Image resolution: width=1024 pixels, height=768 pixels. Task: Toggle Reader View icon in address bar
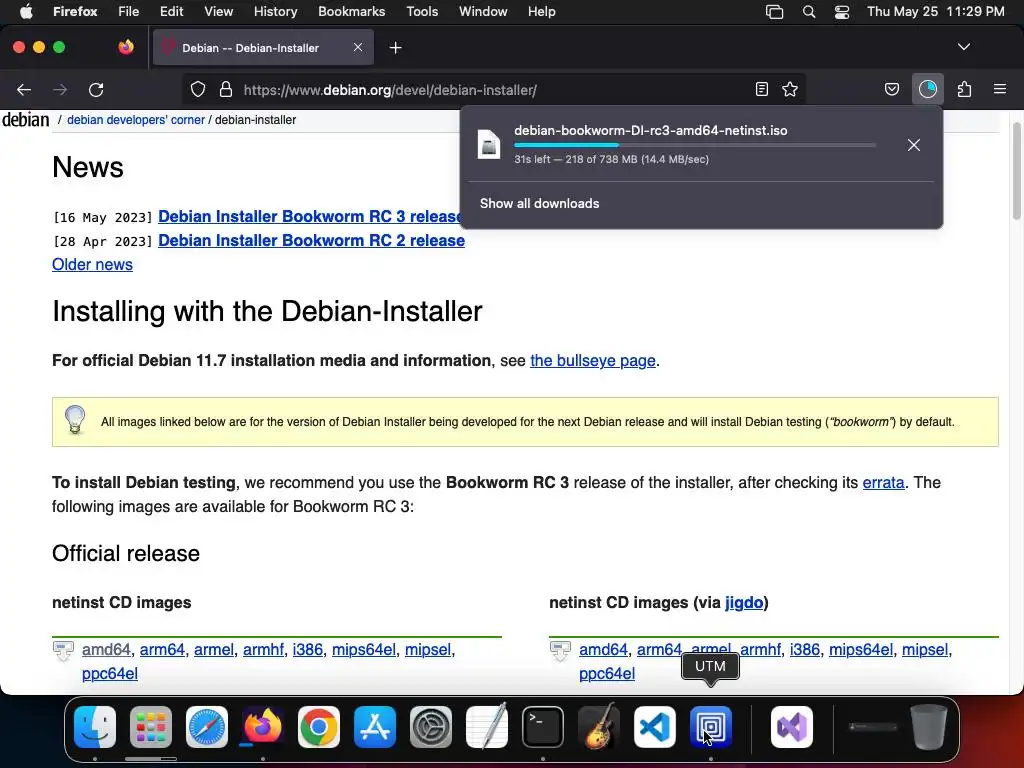(x=761, y=89)
